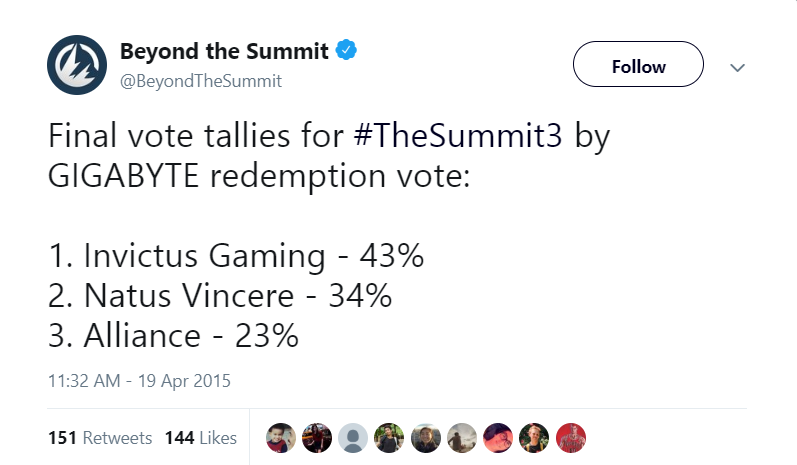Image resolution: width=797 pixels, height=465 pixels.
Task: Open the smiling child avatar in likers
Action: pos(281,438)
